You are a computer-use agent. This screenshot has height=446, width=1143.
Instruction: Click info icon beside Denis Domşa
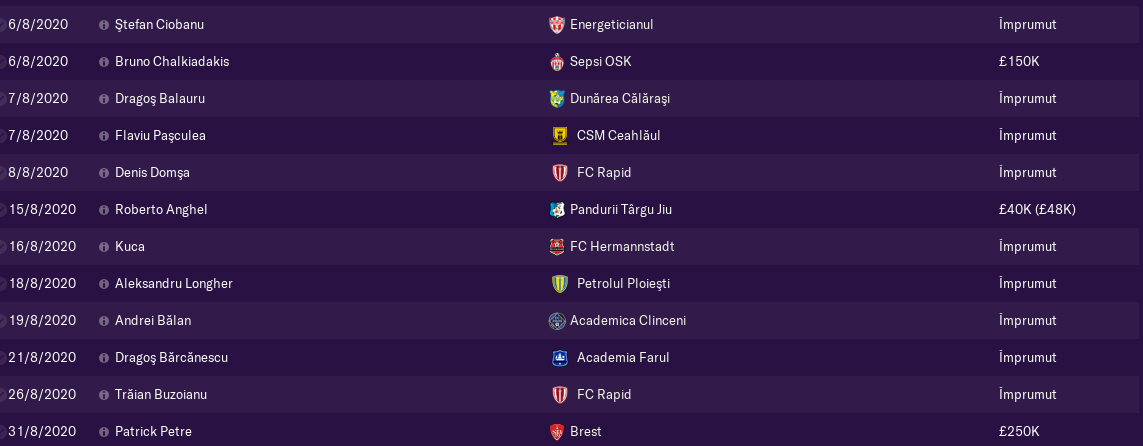point(104,173)
